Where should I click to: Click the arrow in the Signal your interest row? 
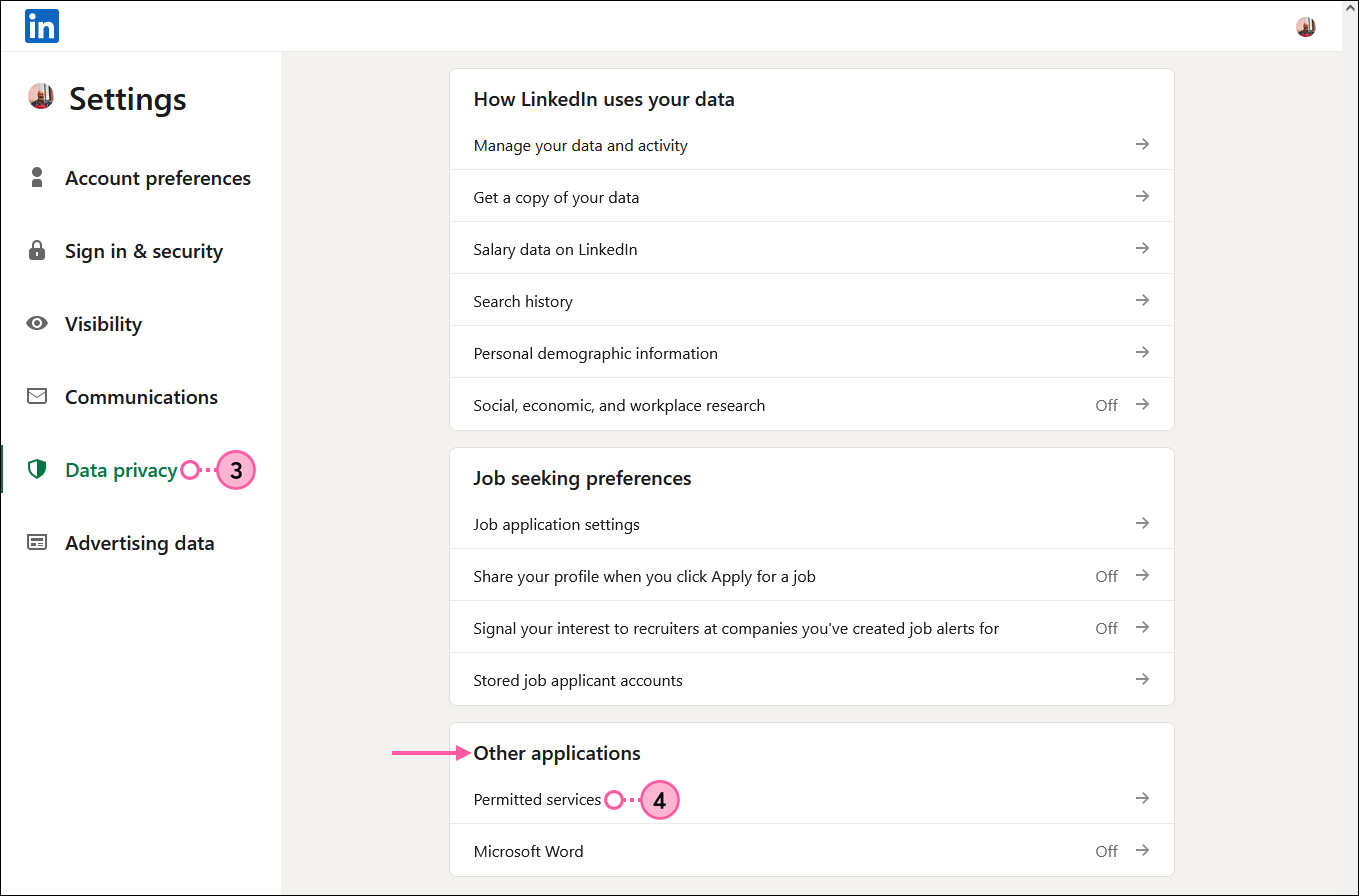click(1142, 627)
